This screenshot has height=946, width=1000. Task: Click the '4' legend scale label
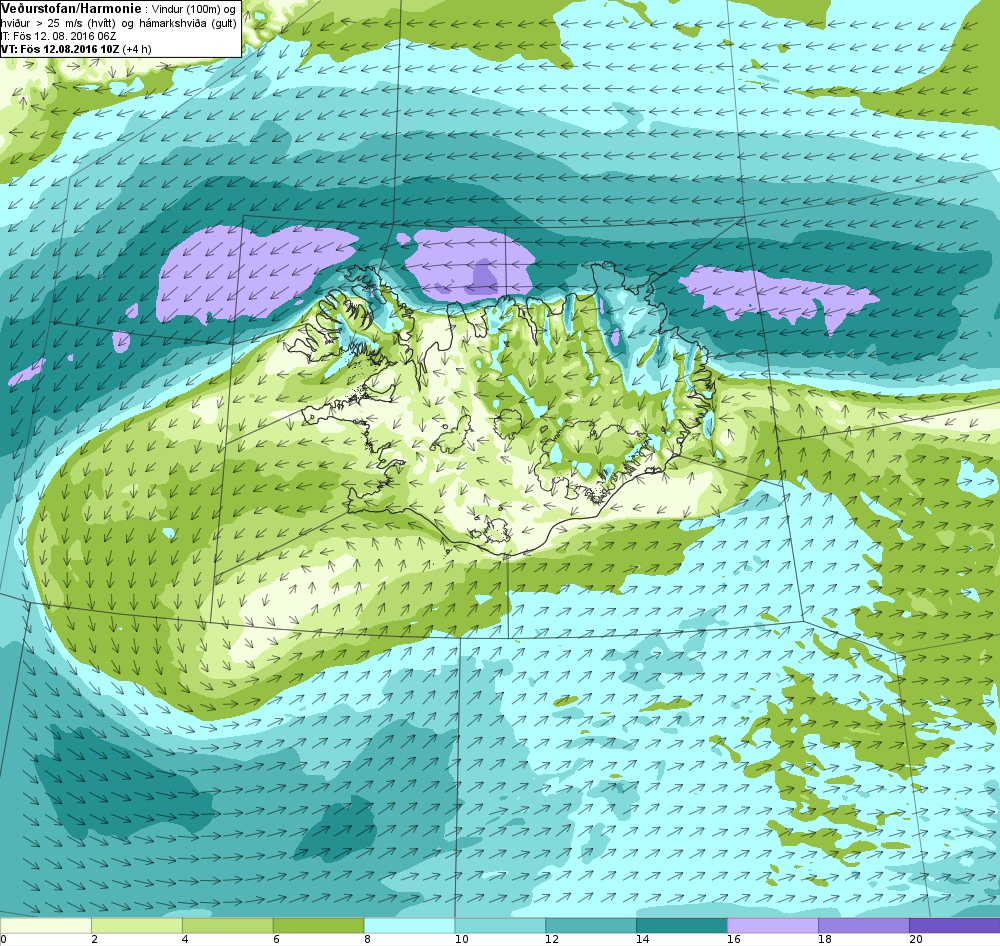click(185, 938)
